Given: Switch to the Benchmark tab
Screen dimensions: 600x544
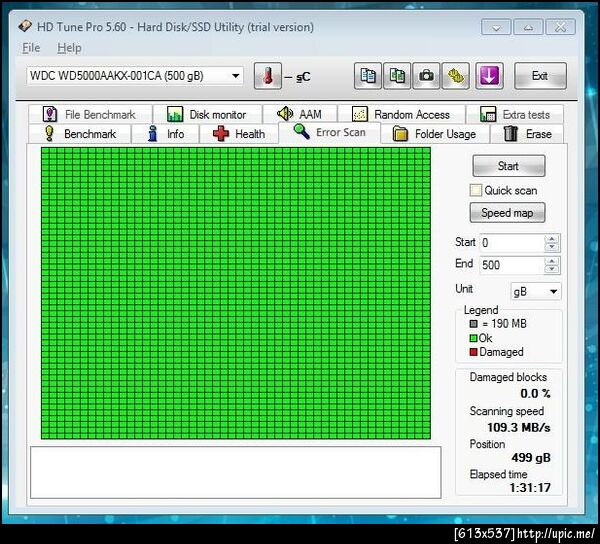Looking at the screenshot, I should tap(80, 134).
